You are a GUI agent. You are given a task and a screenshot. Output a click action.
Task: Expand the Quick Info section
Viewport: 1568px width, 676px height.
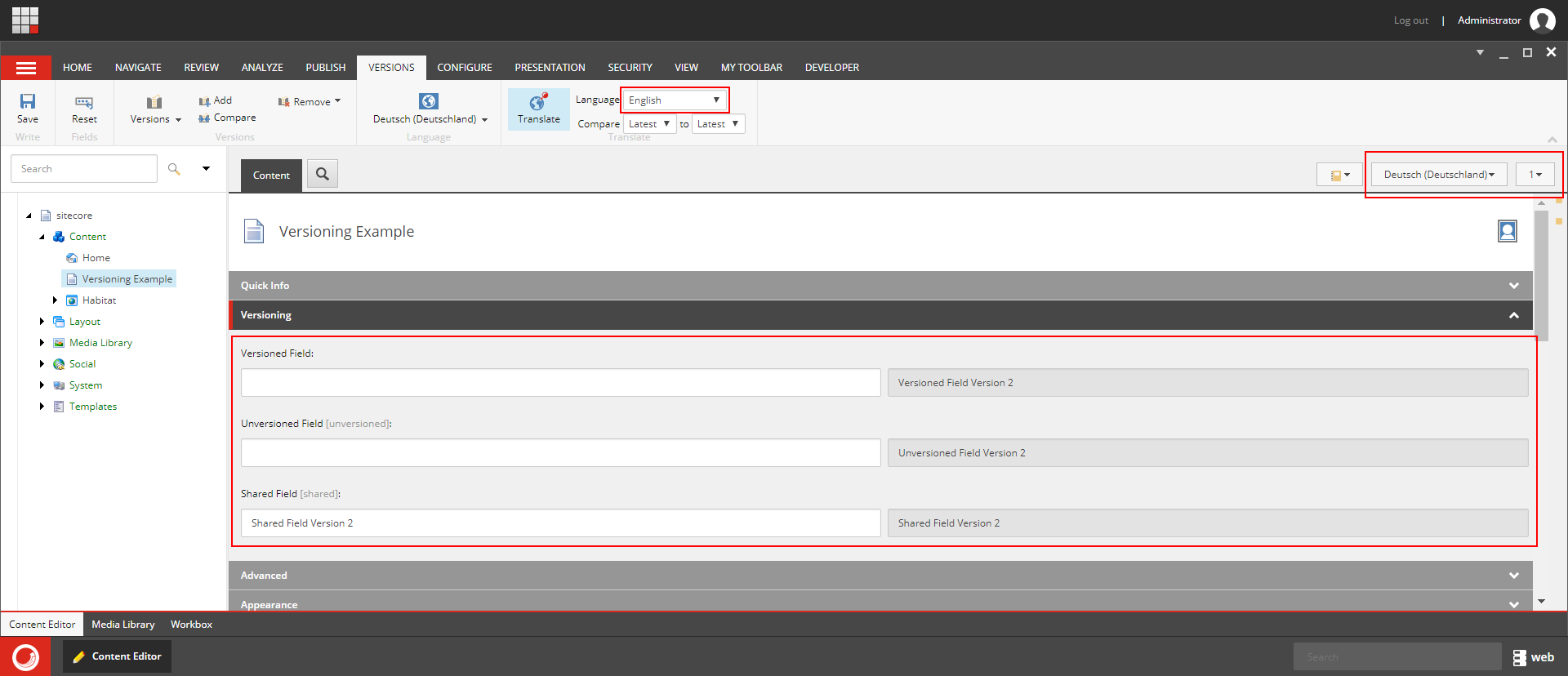pos(880,286)
